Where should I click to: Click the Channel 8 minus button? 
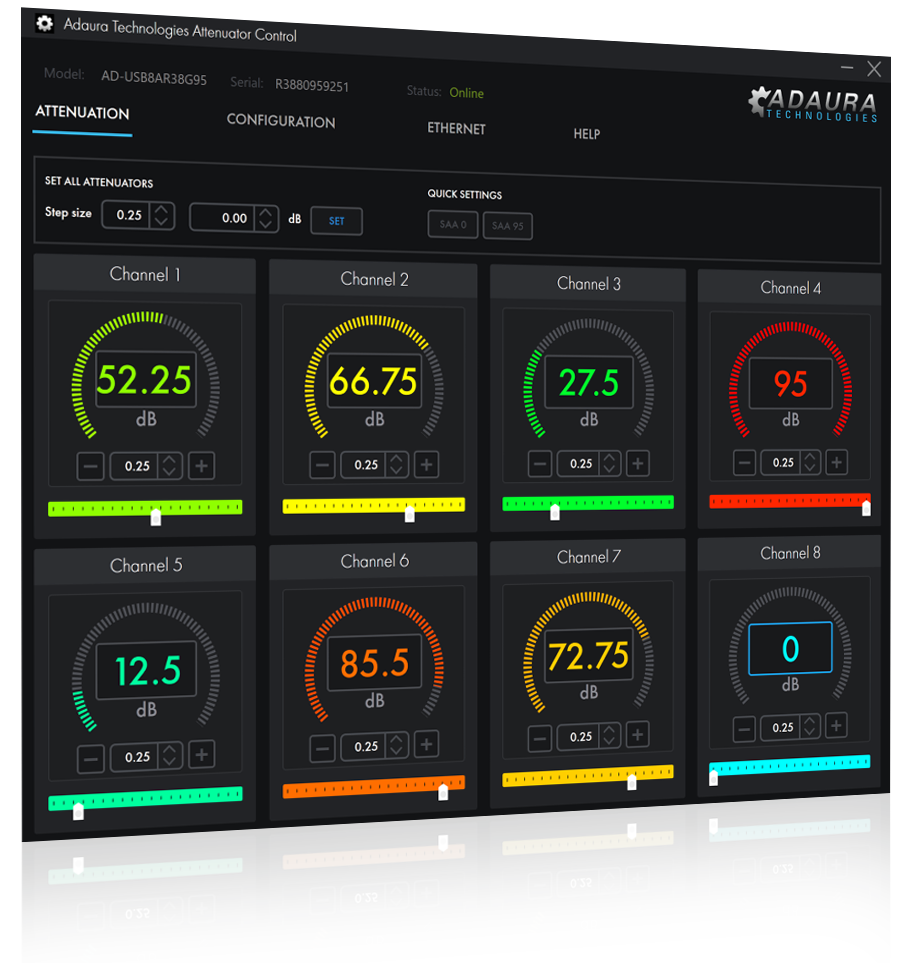(x=744, y=730)
